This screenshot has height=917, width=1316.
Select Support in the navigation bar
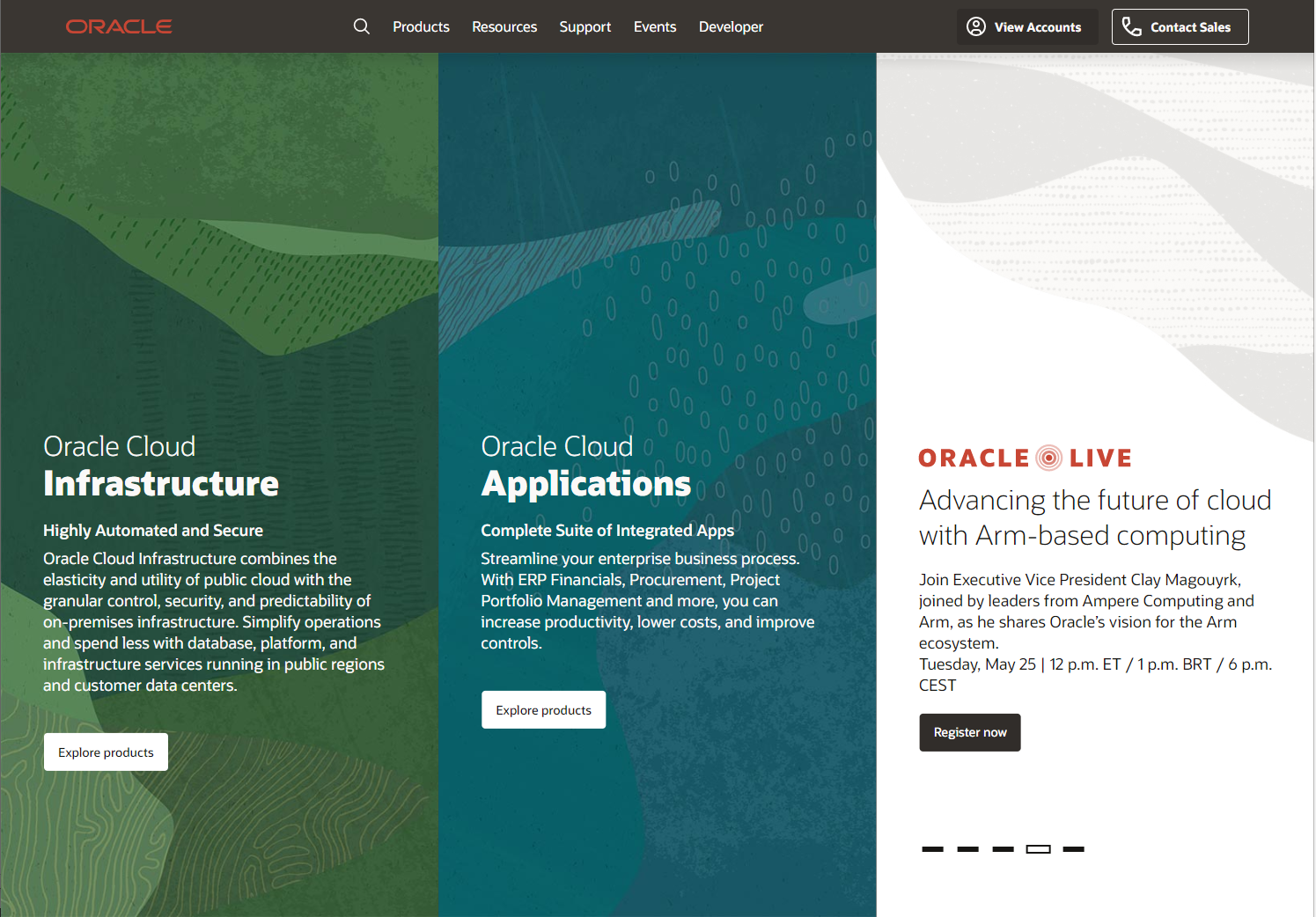coord(585,27)
